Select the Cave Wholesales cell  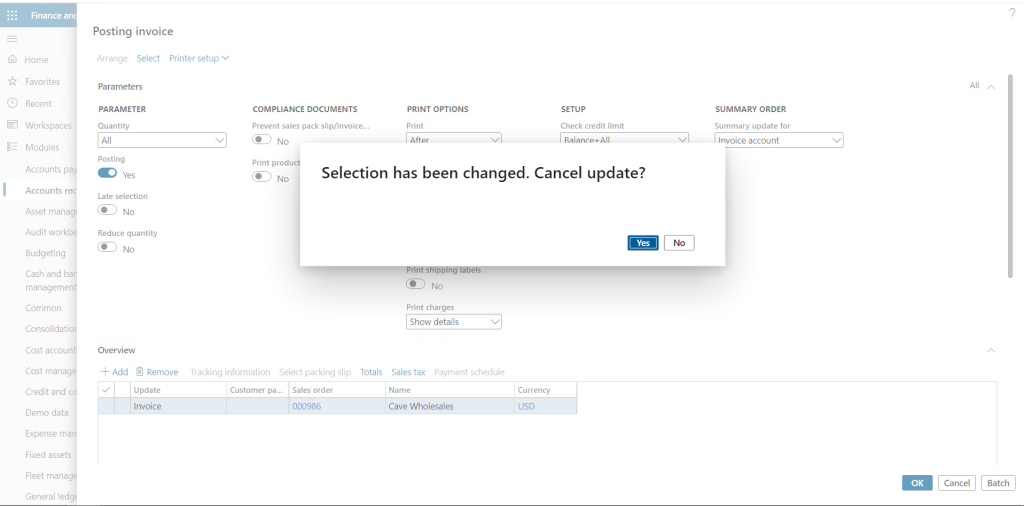pos(450,406)
